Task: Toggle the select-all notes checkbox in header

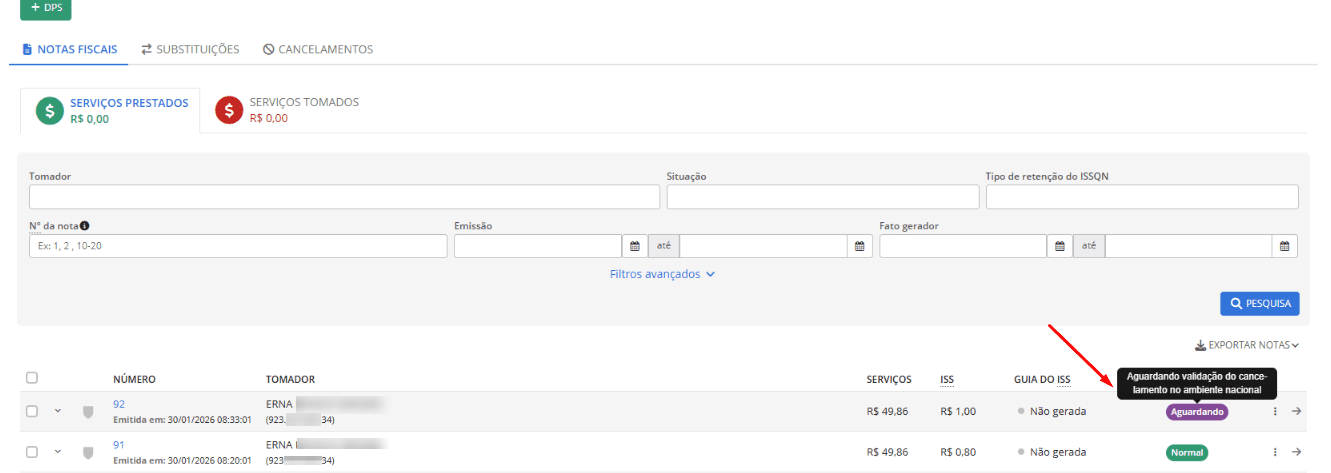Action: tap(32, 378)
